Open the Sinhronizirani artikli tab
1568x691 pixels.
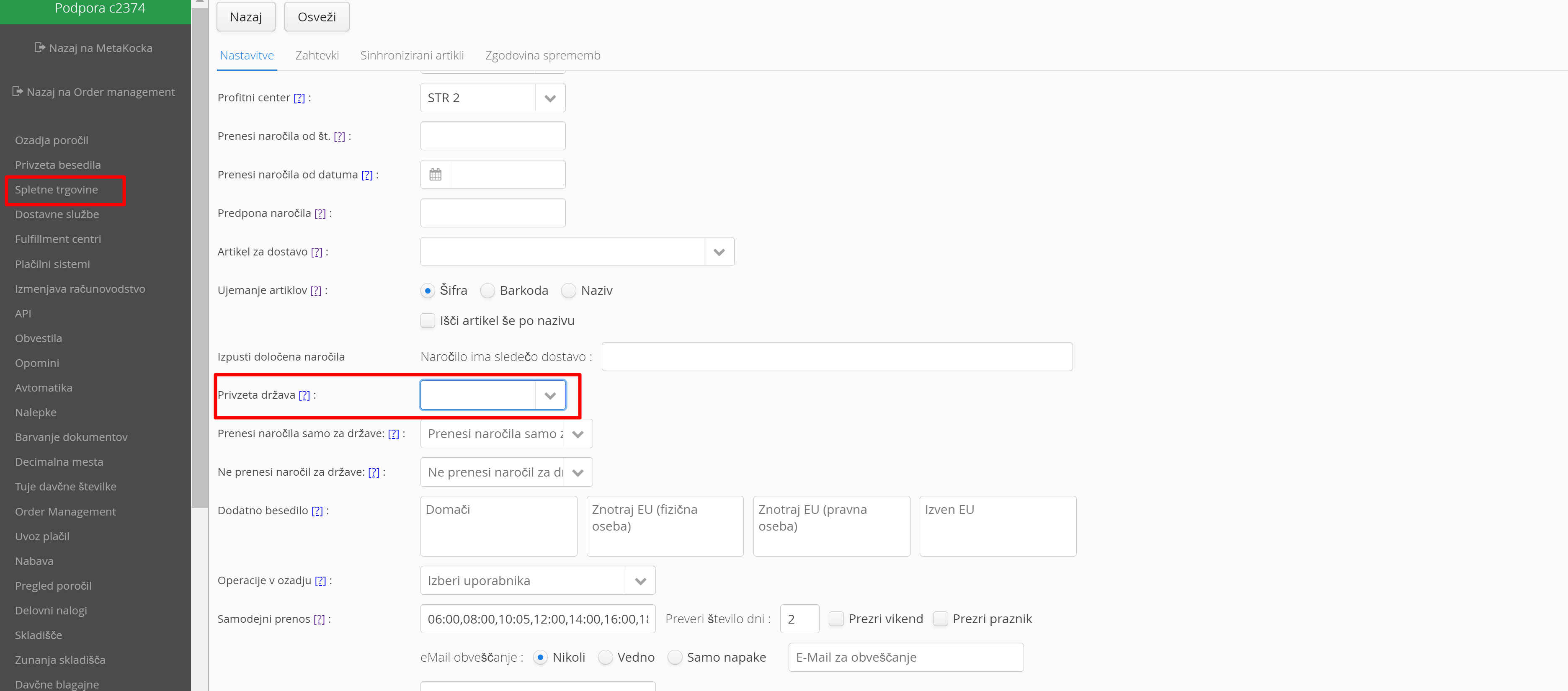tap(412, 55)
